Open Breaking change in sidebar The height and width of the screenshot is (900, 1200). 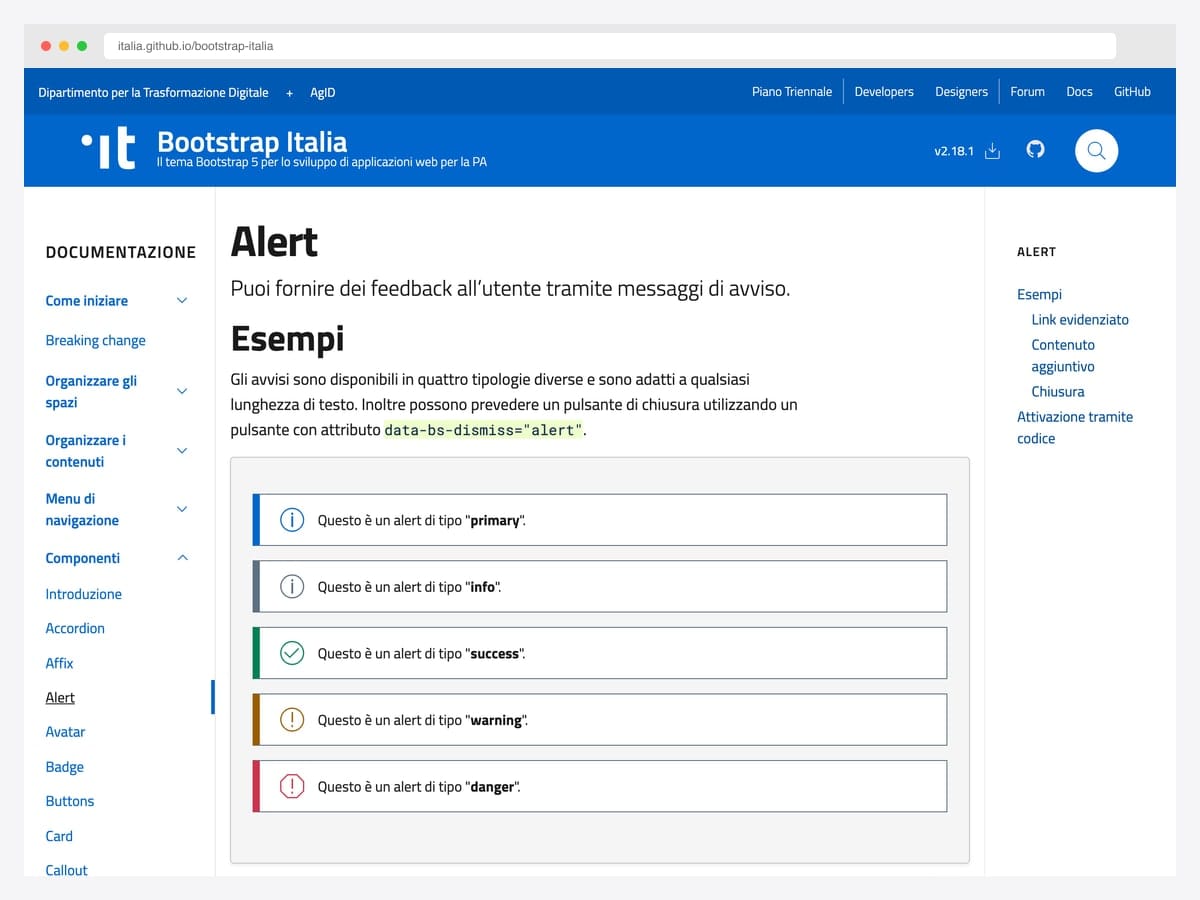pyautogui.click(x=95, y=341)
